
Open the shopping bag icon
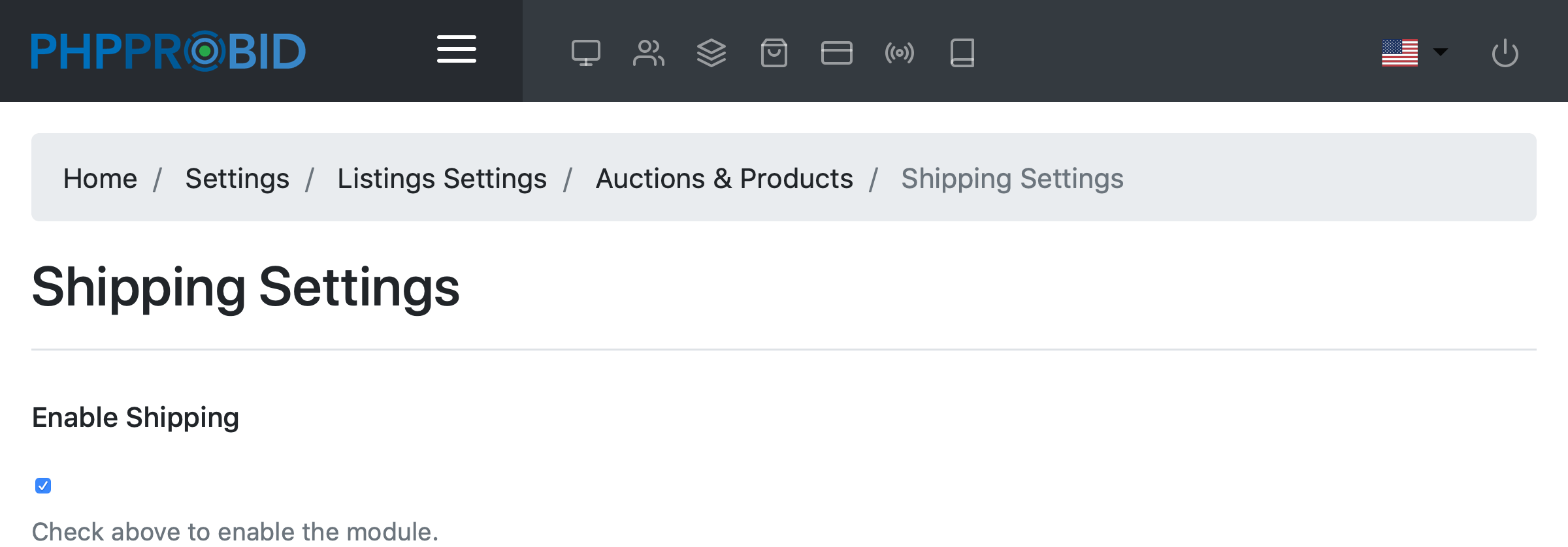pyautogui.click(x=774, y=53)
